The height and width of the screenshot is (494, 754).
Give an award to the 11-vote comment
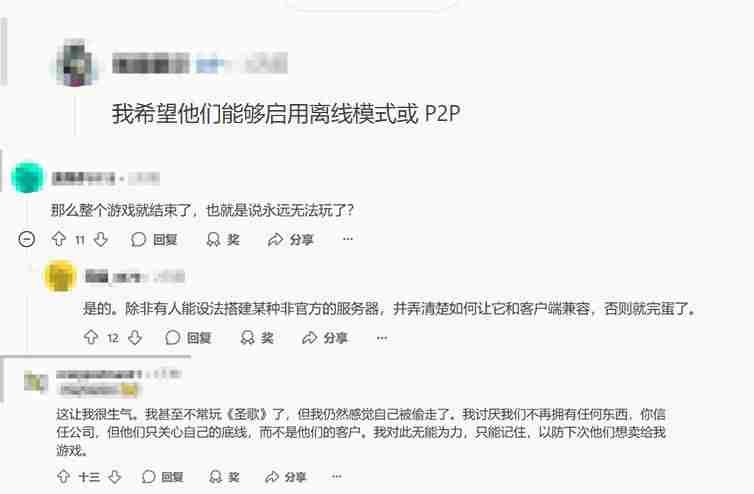(223, 239)
